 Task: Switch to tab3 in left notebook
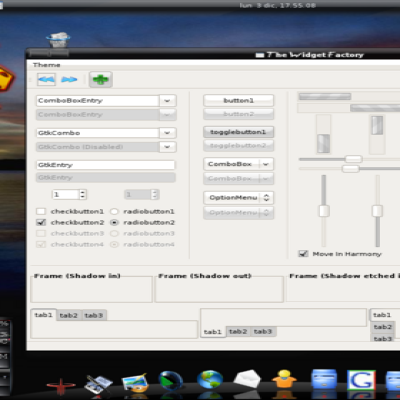94,315
